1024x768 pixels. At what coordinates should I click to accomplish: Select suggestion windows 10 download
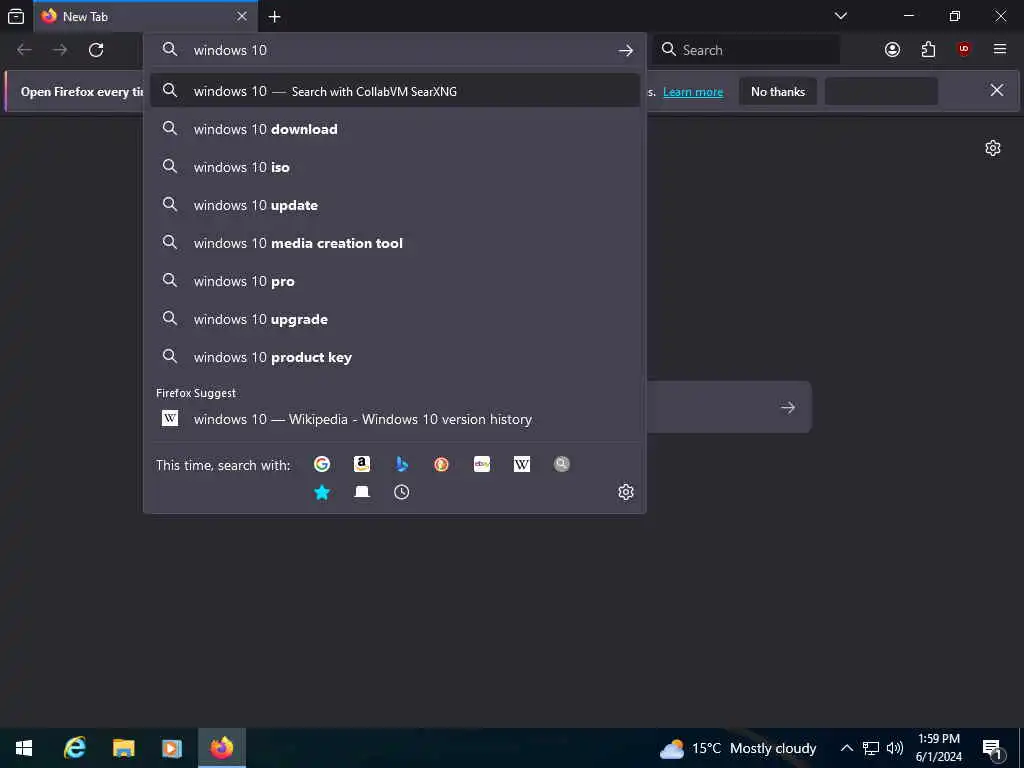point(394,129)
